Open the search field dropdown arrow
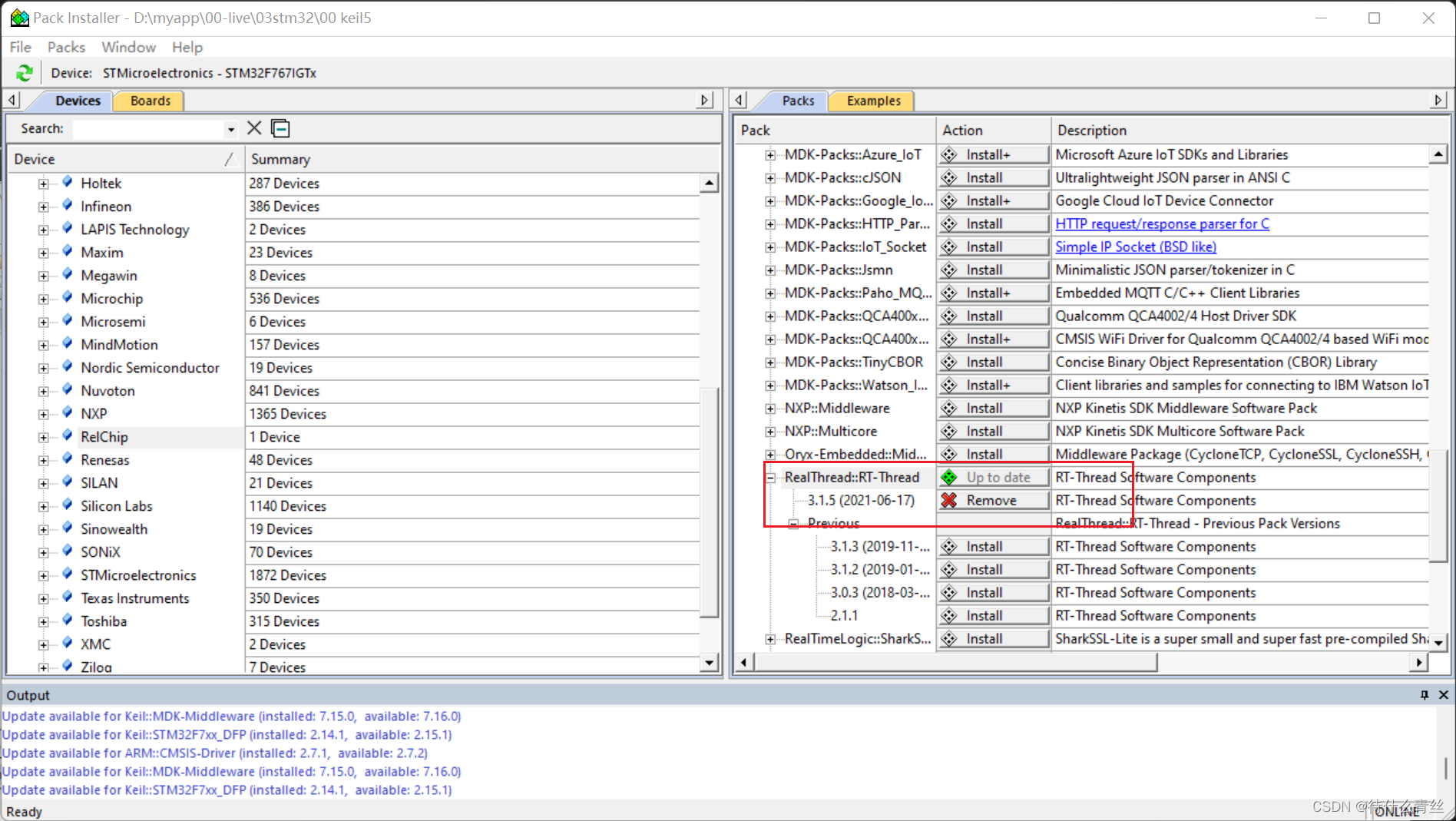This screenshot has width=1456, height=821. click(230, 129)
